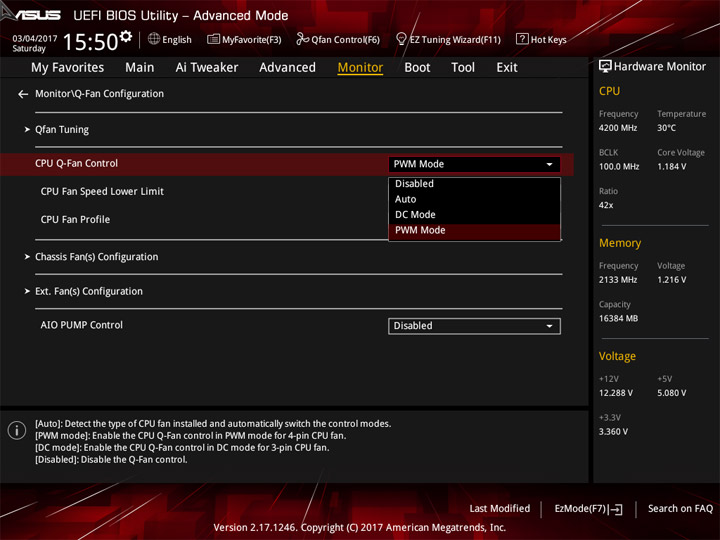Screen dimensions: 720x540
Task: Open the CPU Q-Fan Control dropdown
Action: tap(474, 164)
